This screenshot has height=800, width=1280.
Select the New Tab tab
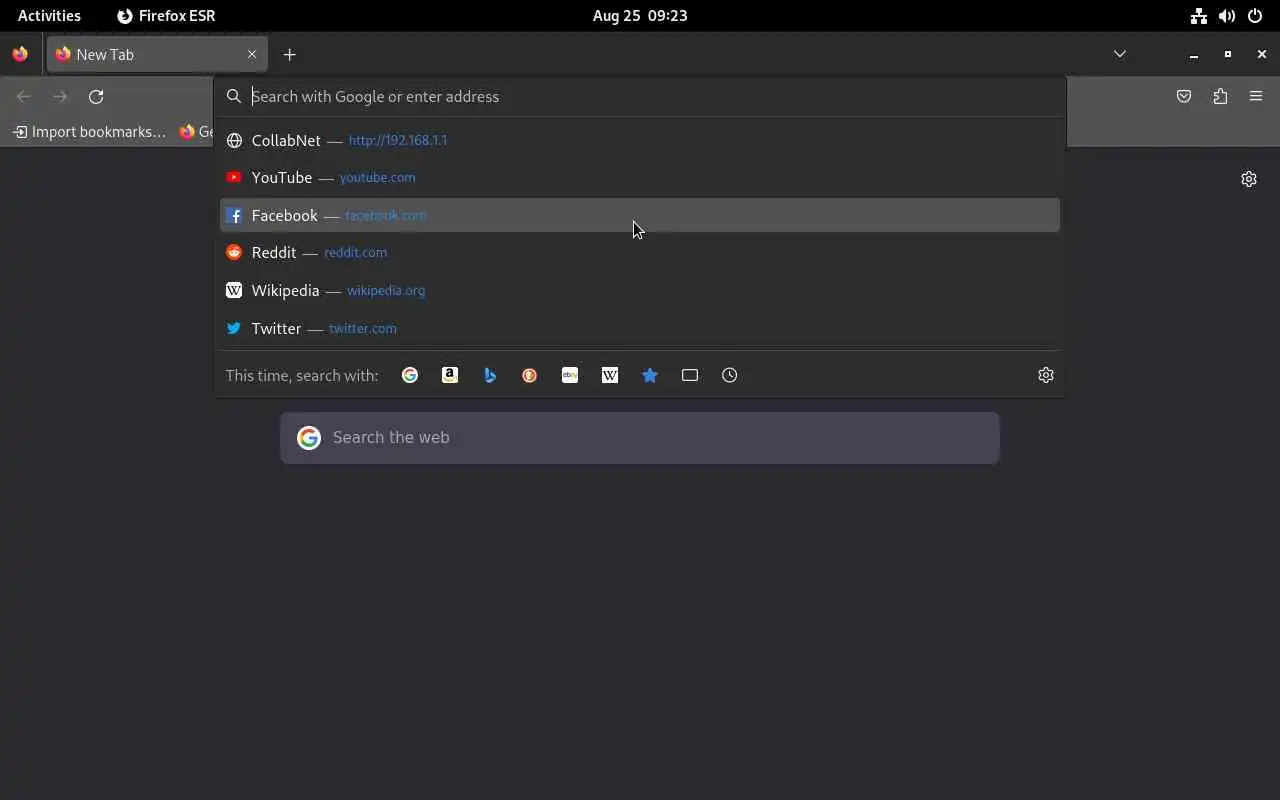point(157,54)
